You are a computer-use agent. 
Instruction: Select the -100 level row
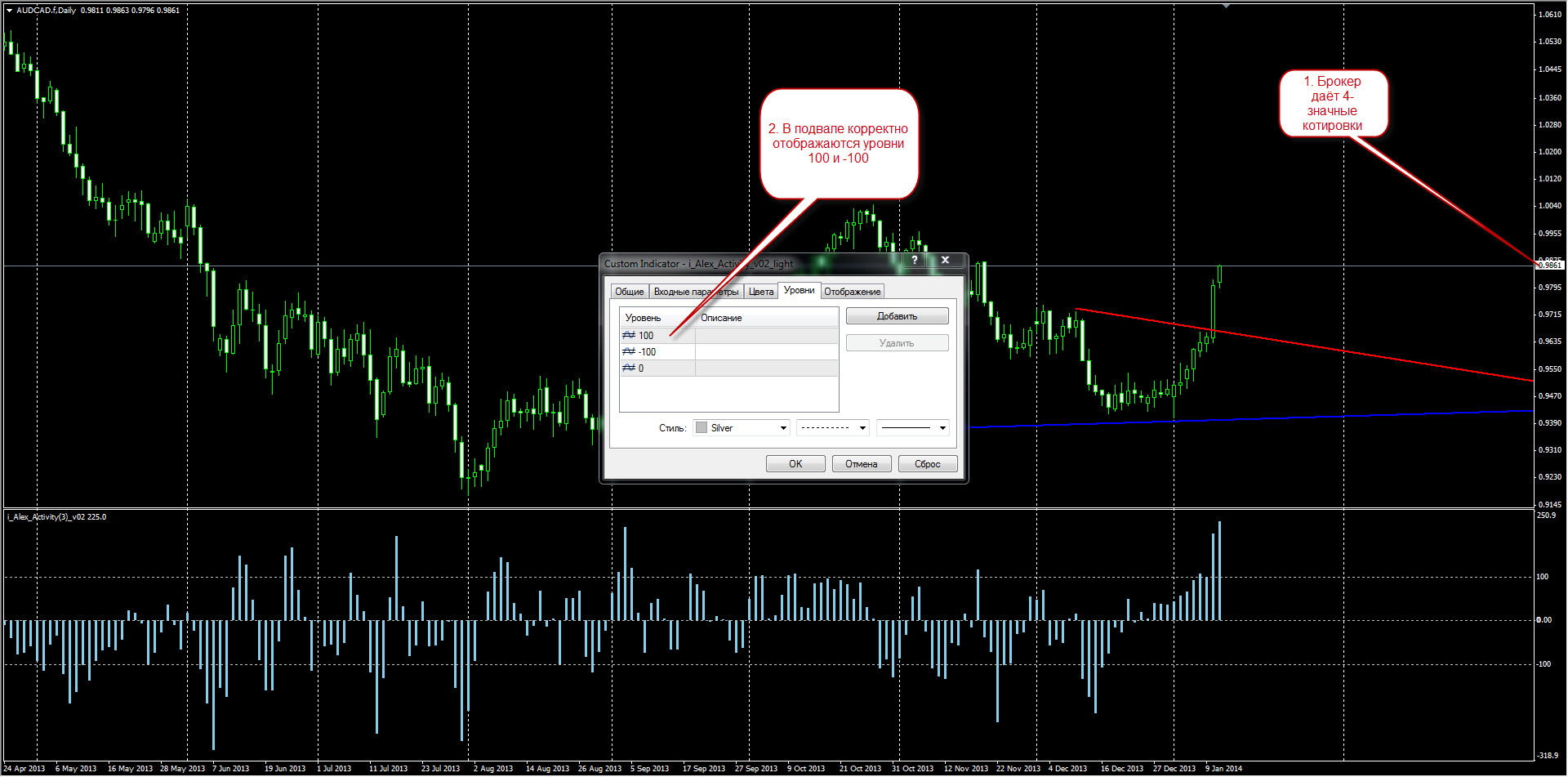coord(729,352)
